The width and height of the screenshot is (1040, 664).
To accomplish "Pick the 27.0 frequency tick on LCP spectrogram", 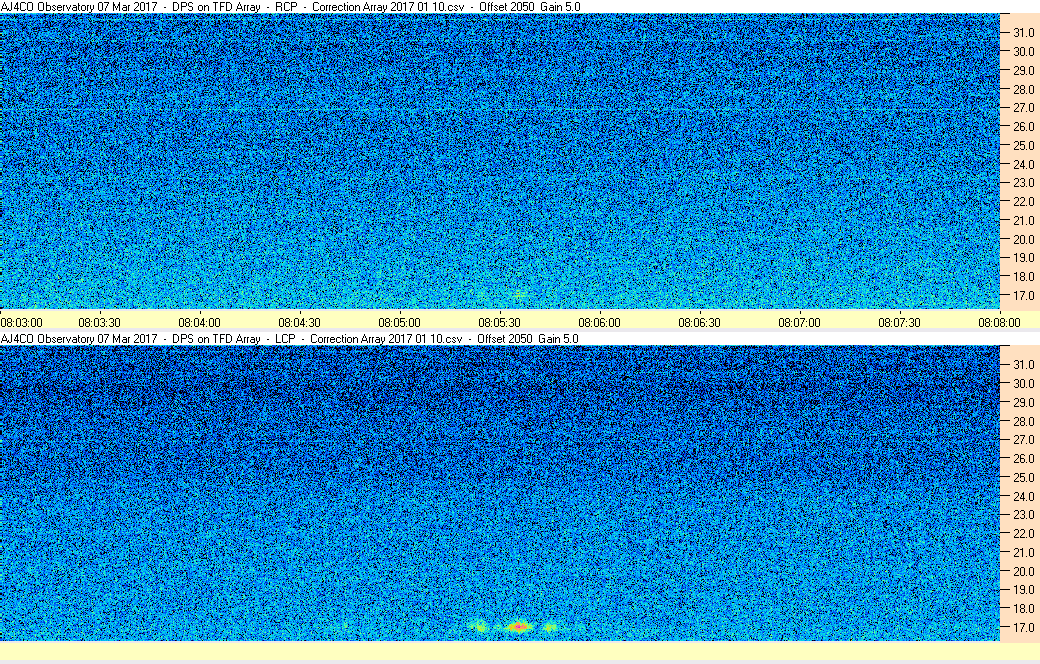I will (1023, 440).
